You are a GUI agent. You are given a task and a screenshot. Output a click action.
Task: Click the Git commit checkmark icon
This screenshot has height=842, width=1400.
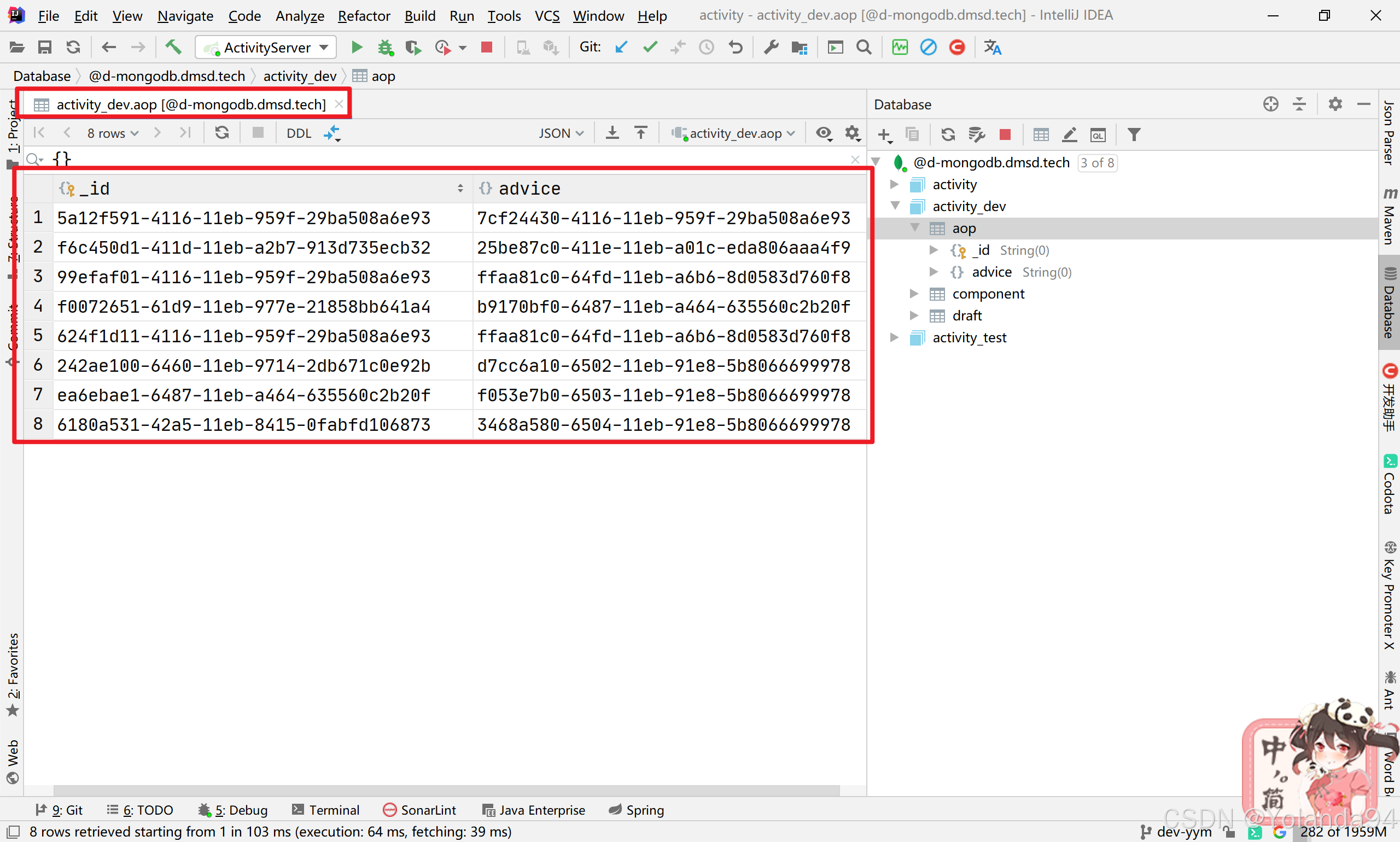tap(650, 47)
